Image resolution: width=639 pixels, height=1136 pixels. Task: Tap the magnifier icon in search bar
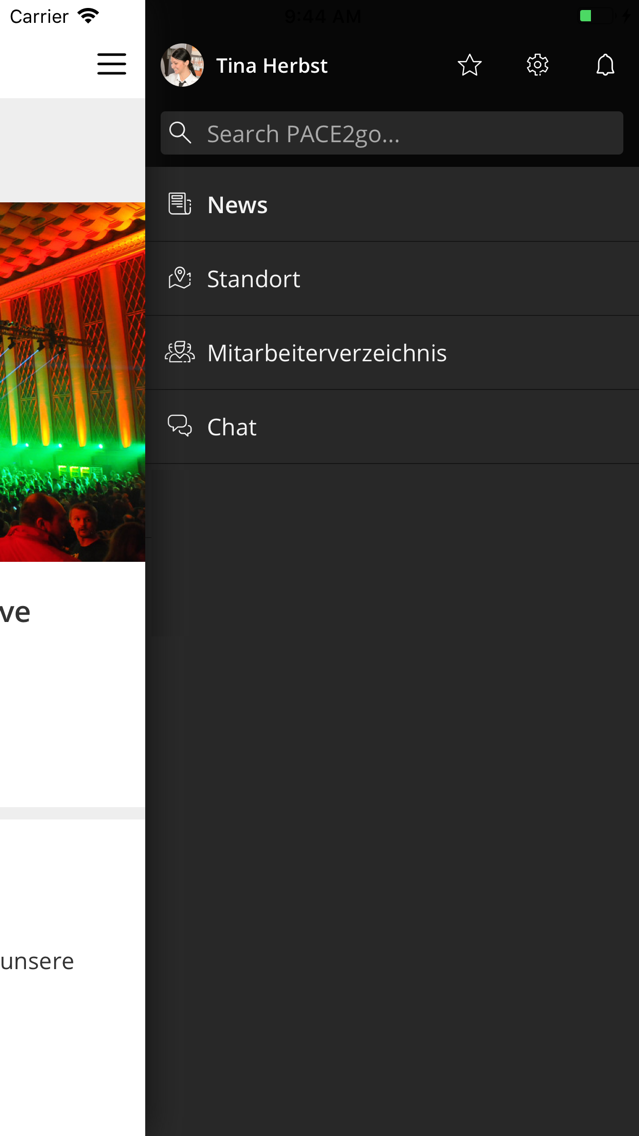pos(180,133)
